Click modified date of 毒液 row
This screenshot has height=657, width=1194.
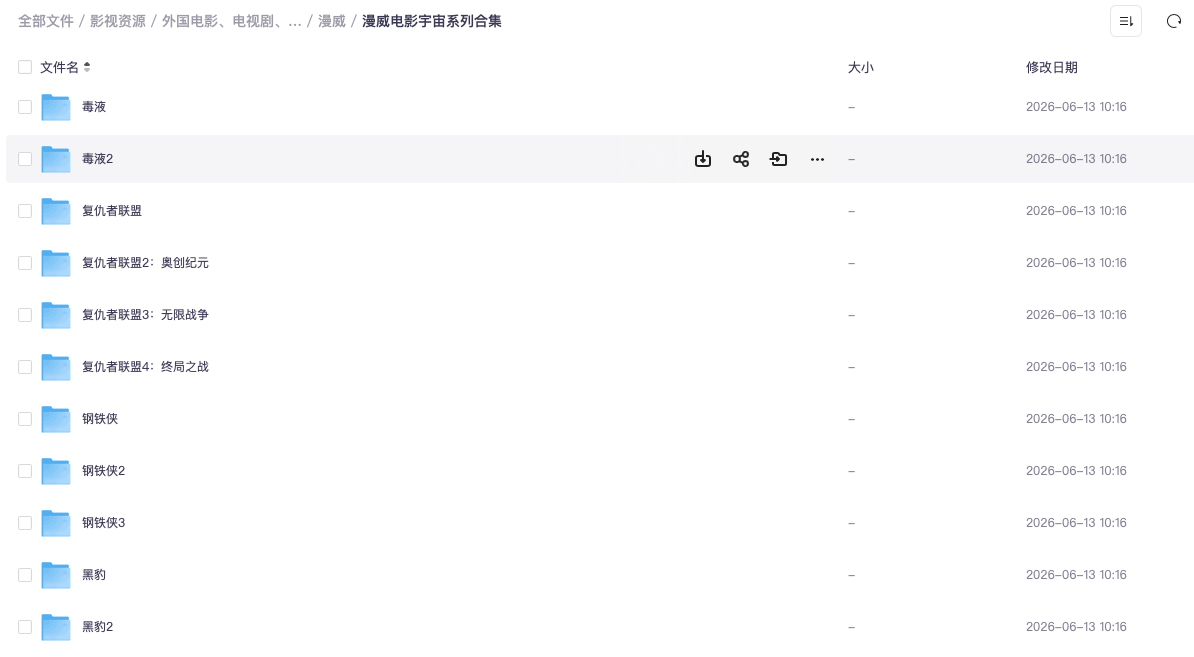pos(1076,107)
